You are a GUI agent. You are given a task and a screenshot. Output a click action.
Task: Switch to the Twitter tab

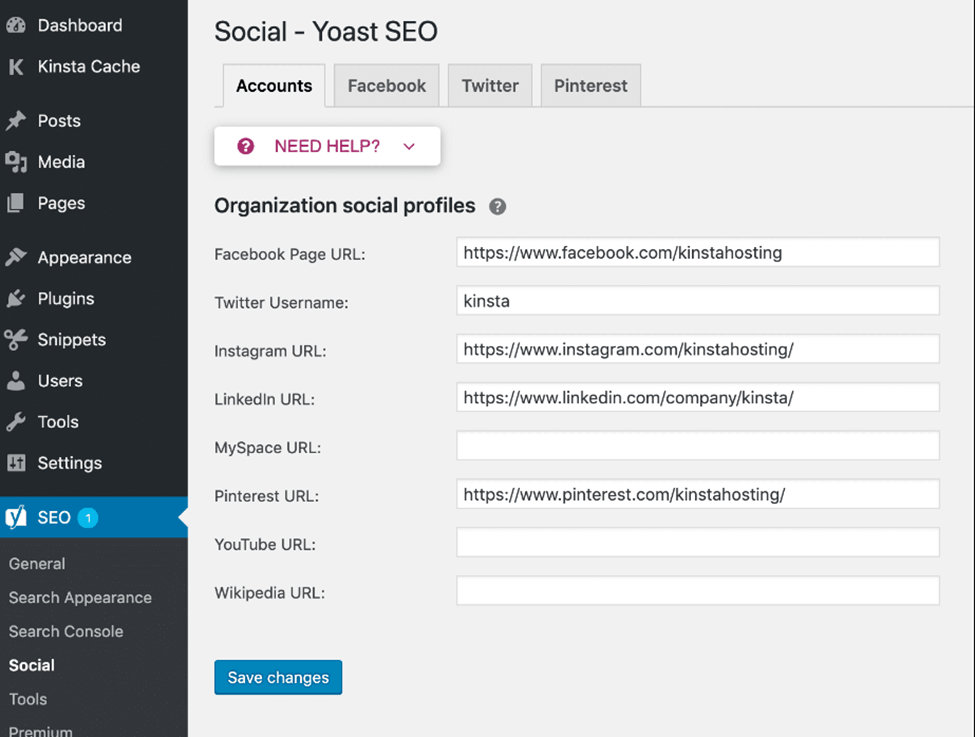(490, 86)
